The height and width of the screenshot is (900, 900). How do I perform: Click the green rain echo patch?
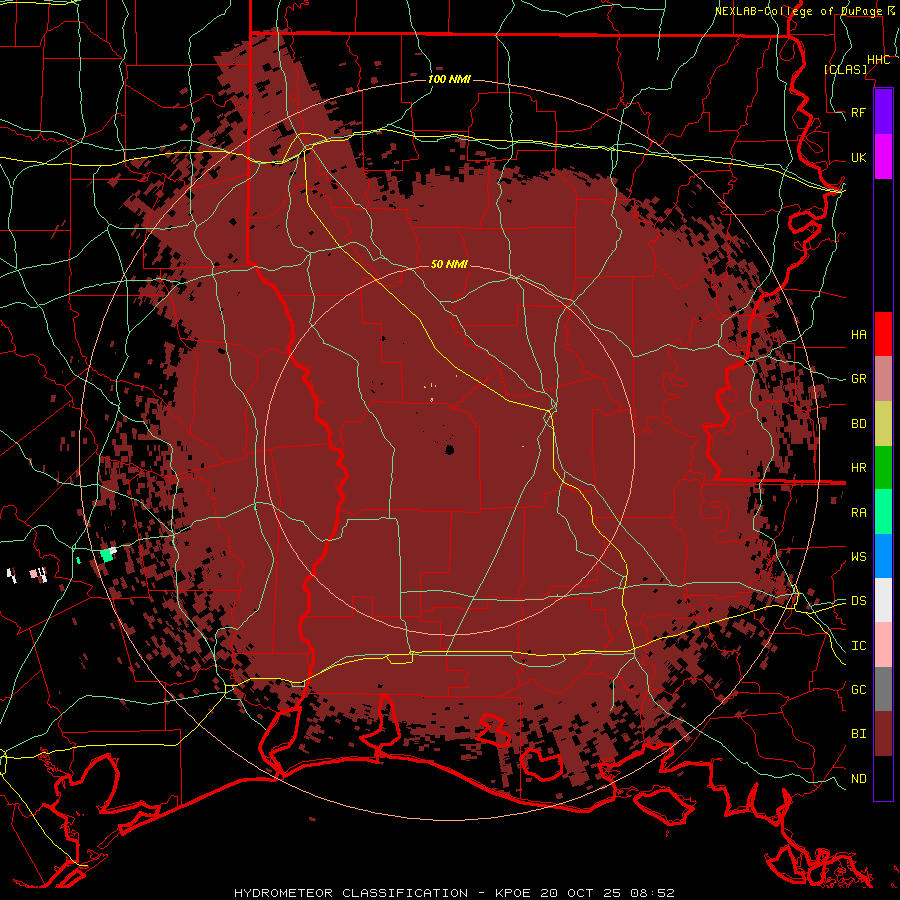[106, 554]
